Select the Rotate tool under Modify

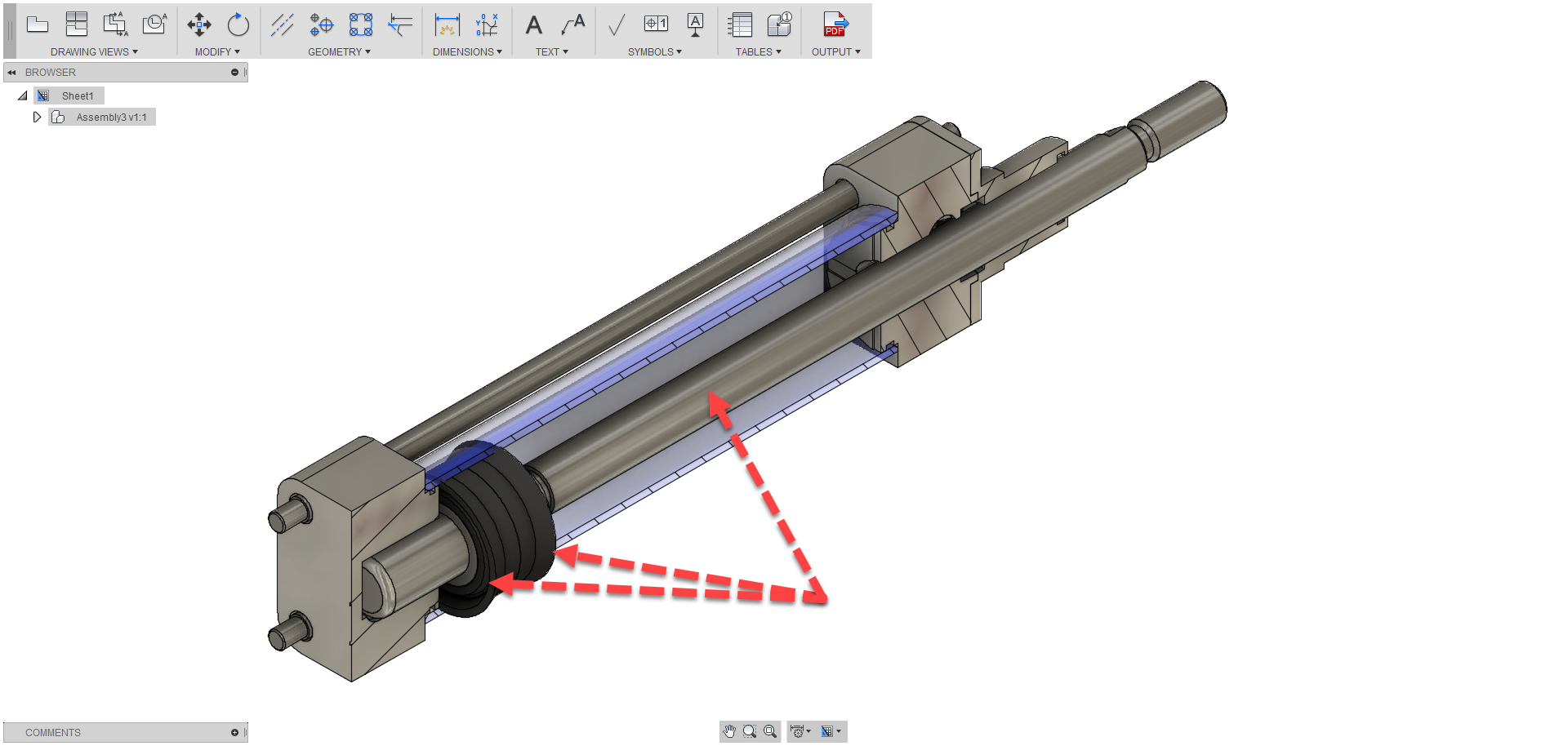point(238,24)
